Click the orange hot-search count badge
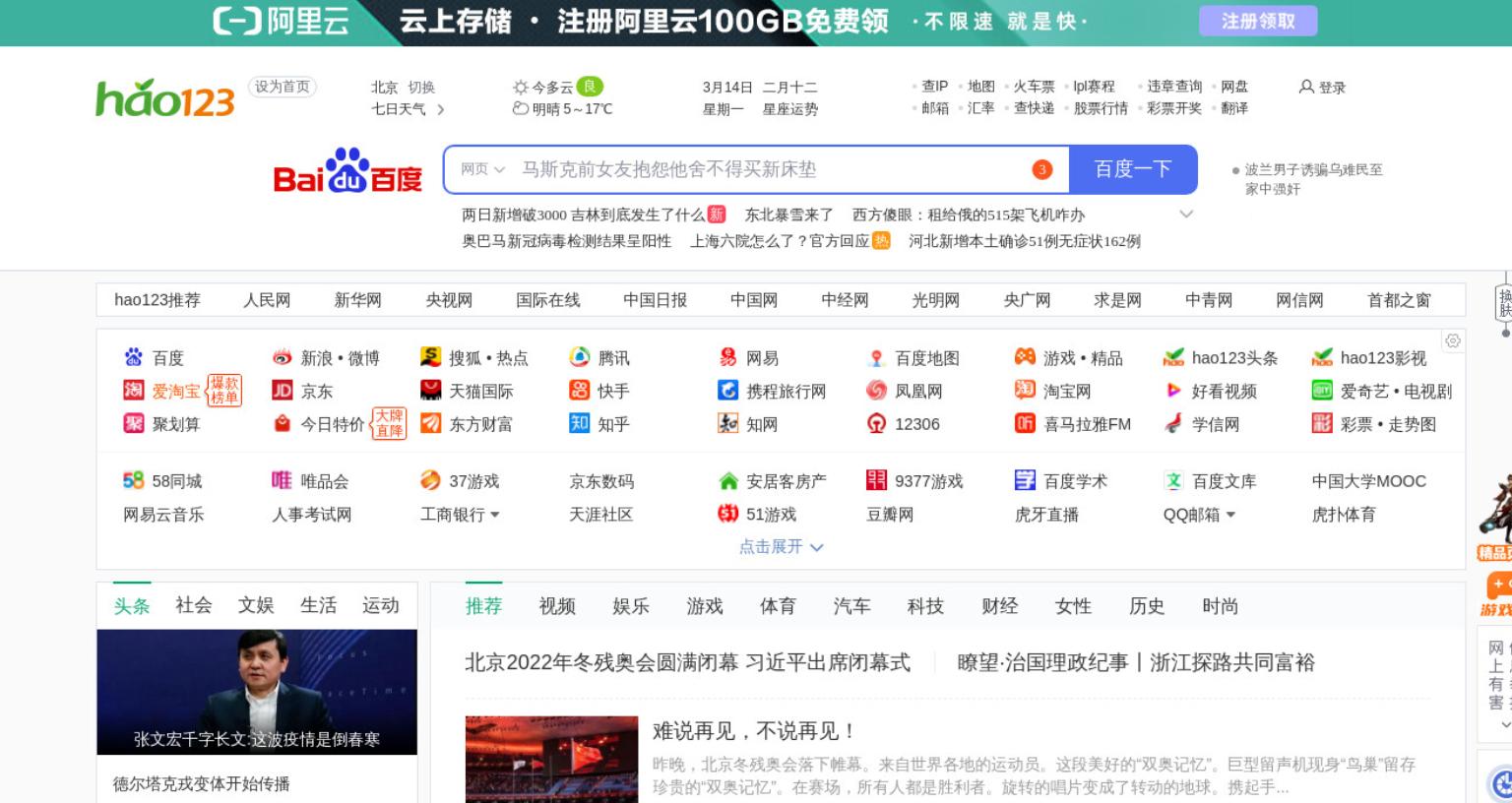The image size is (1512, 803). coord(1041,169)
